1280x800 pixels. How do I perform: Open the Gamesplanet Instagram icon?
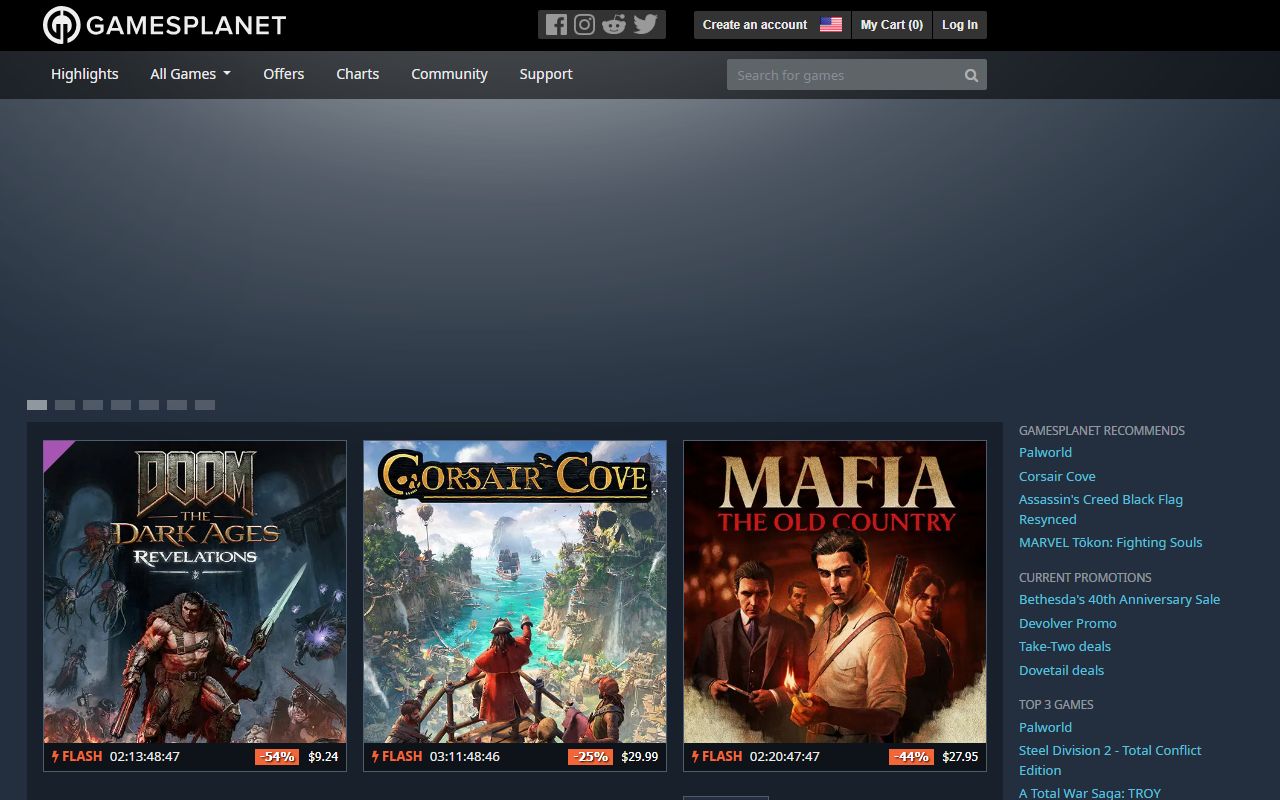(x=585, y=25)
